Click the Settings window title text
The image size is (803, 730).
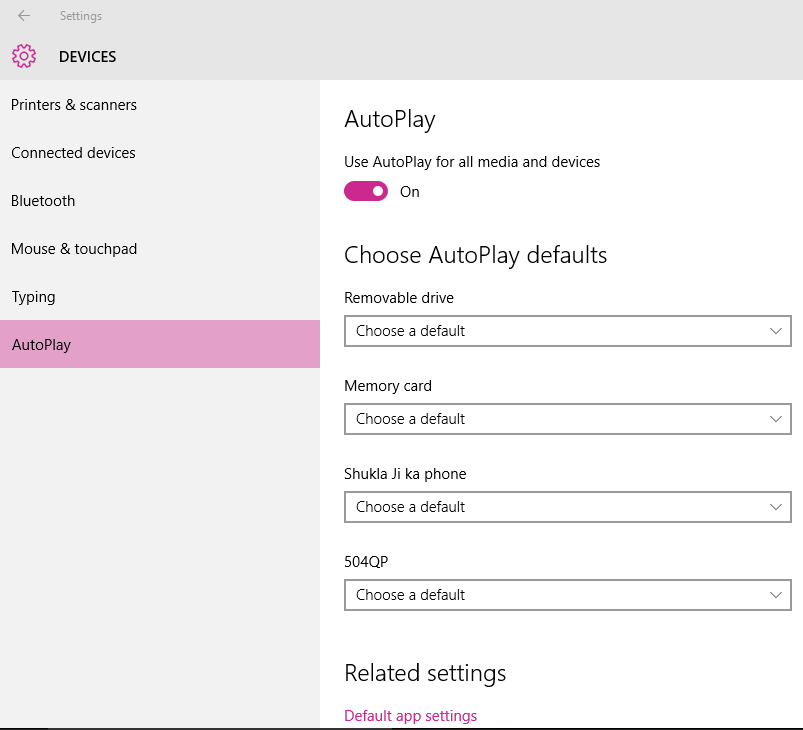pos(81,16)
